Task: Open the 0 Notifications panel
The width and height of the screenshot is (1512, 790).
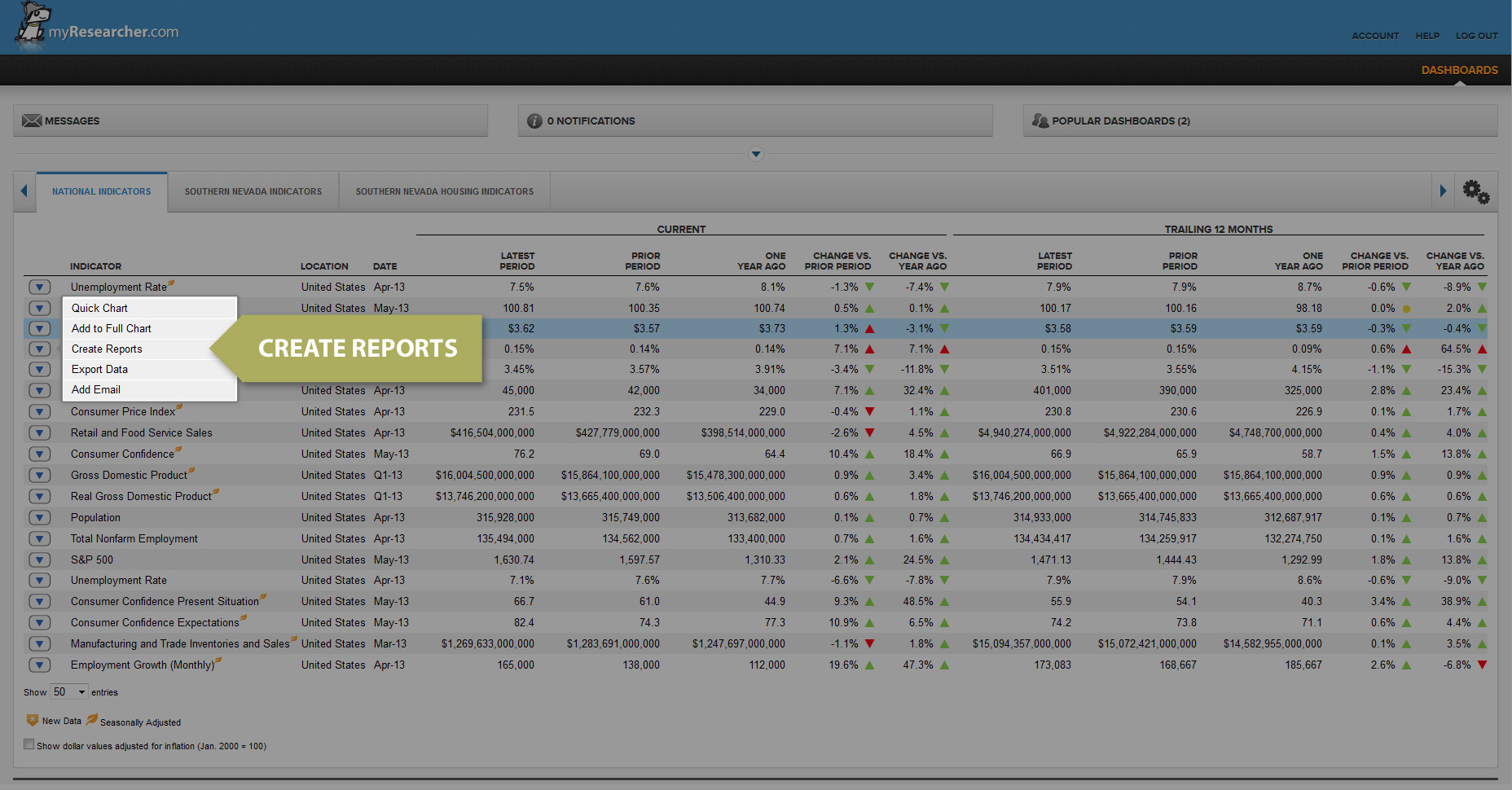Action: point(755,121)
